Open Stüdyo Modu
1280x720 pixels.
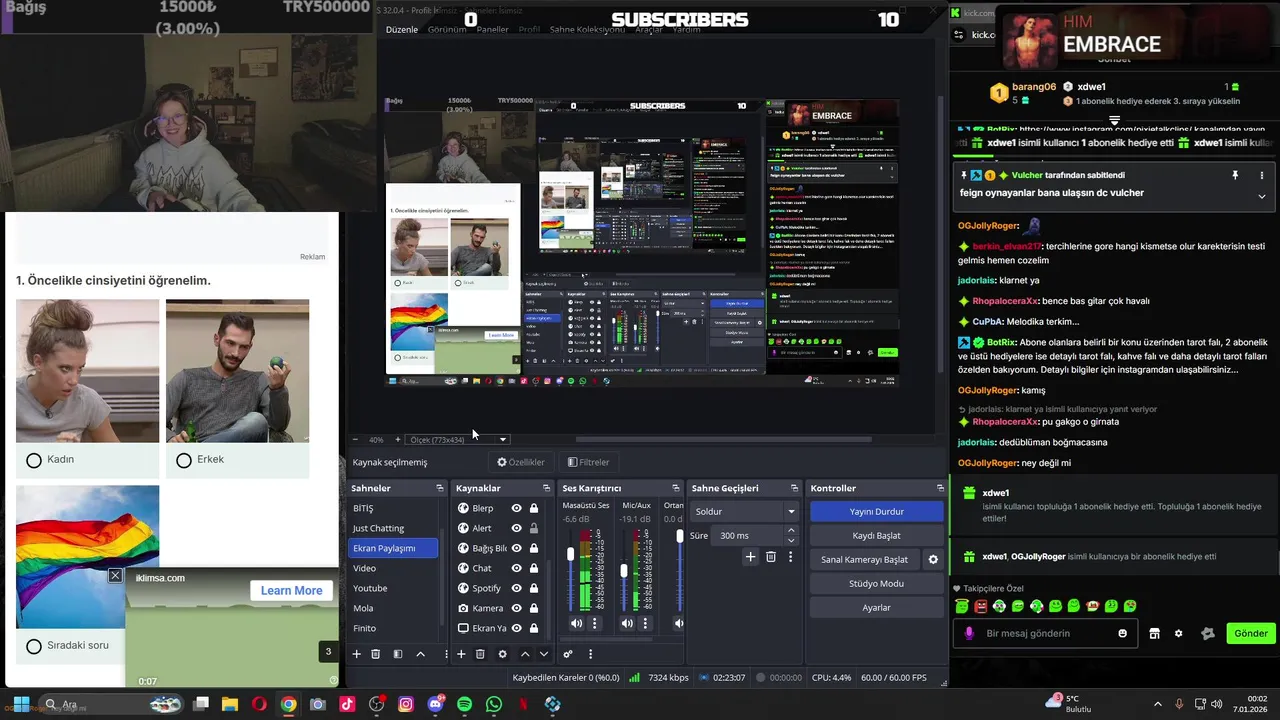coord(876,583)
